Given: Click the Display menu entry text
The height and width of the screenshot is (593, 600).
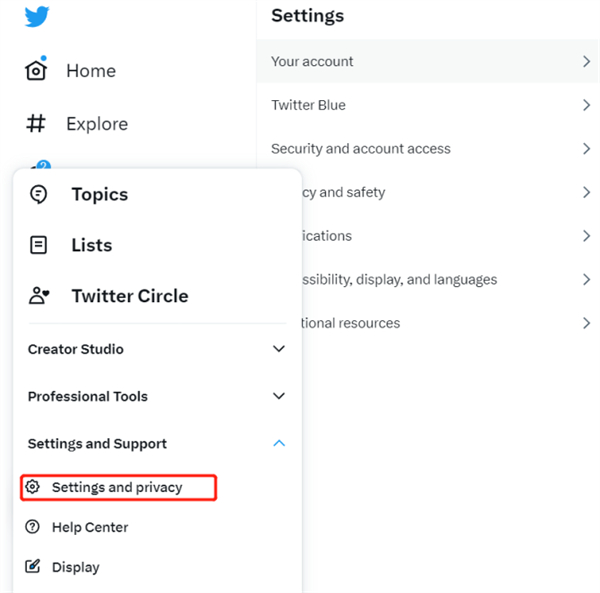Looking at the screenshot, I should [x=76, y=567].
